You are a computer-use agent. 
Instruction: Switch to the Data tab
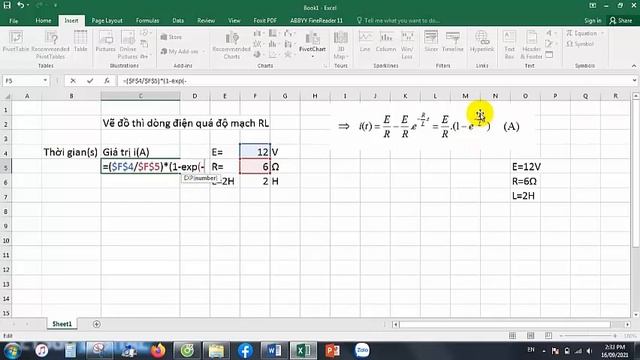point(178,20)
